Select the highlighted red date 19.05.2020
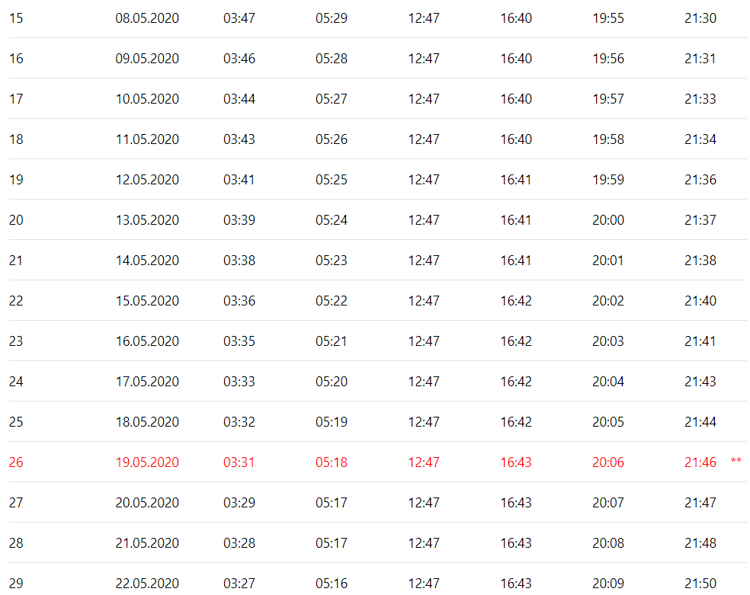This screenshot has height=595, width=750. click(147, 462)
